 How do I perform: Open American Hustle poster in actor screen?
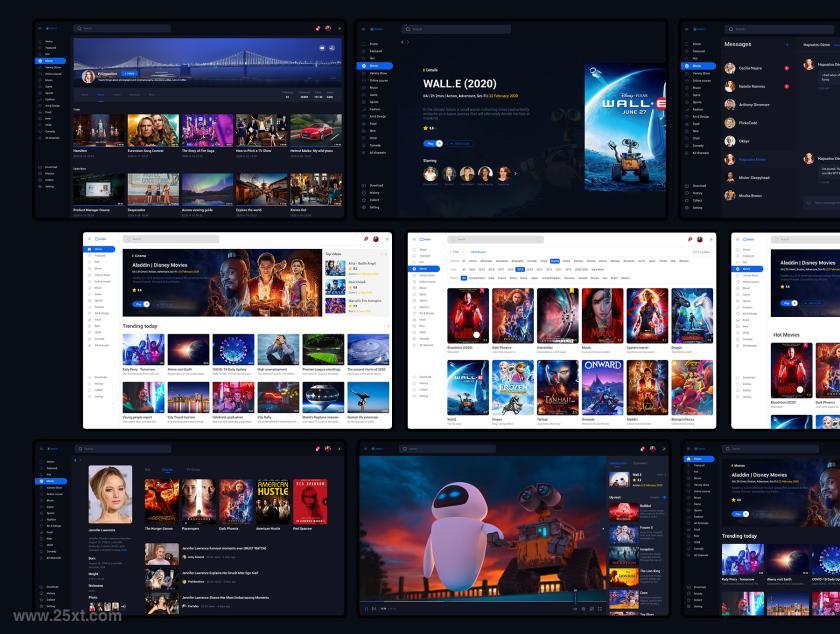(x=273, y=502)
